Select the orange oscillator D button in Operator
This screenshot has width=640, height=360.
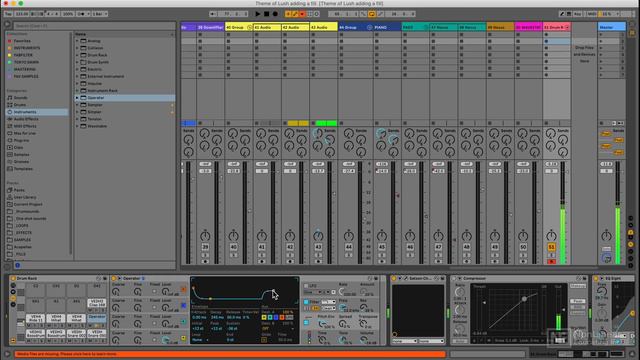tap(183, 289)
